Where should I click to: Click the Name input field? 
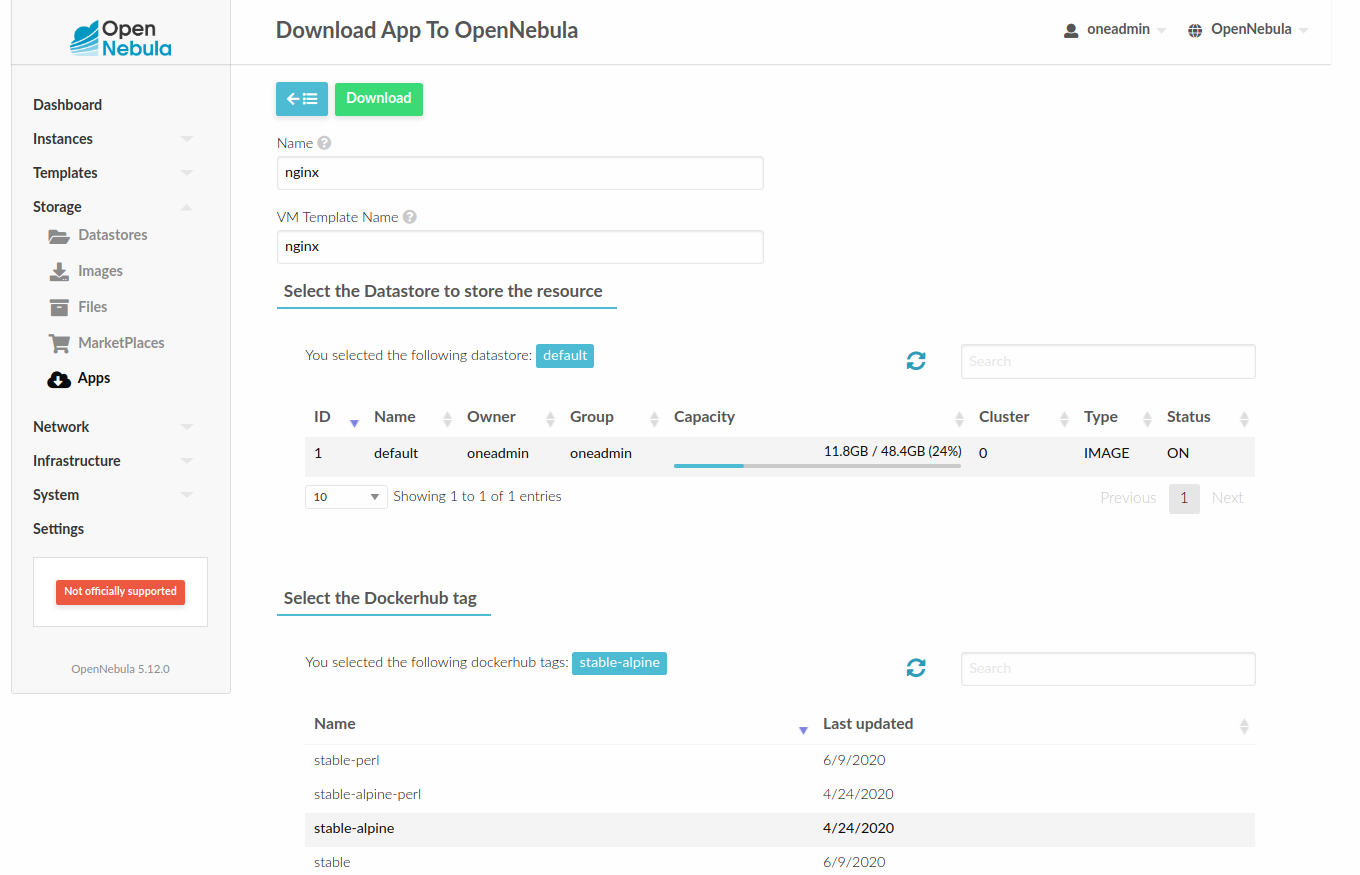pyautogui.click(x=520, y=173)
